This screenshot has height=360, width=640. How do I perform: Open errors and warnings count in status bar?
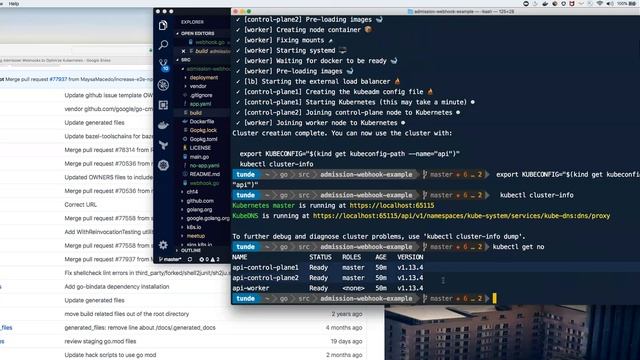coord(209,259)
